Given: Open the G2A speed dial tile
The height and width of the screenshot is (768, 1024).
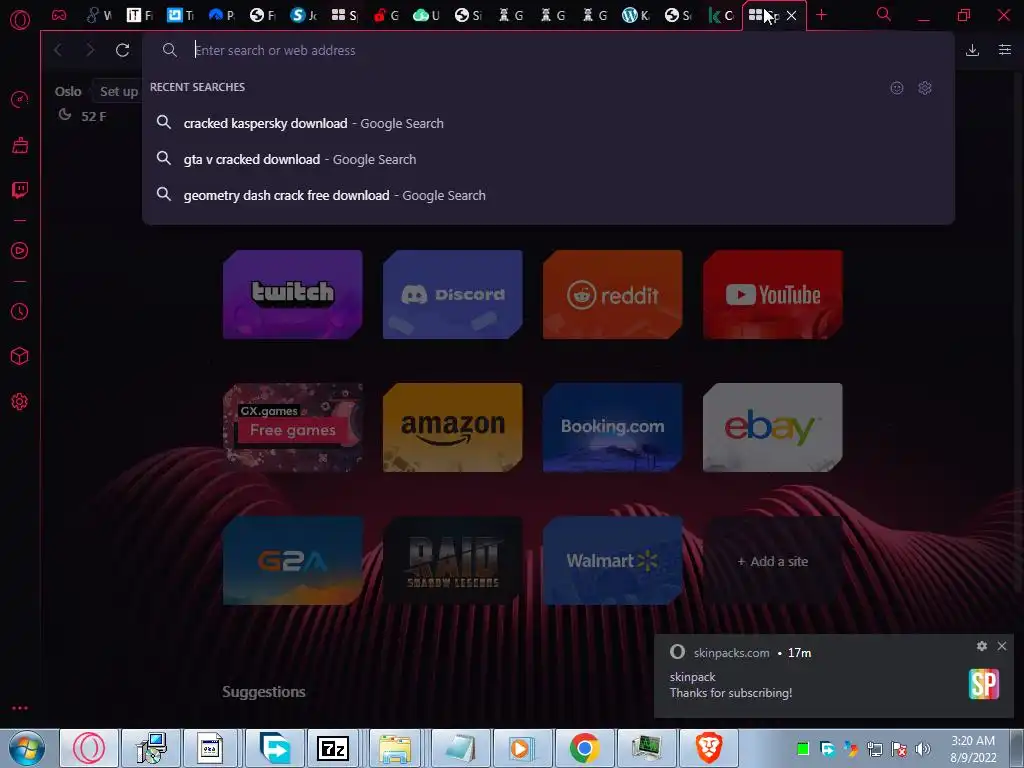Looking at the screenshot, I should pos(293,561).
